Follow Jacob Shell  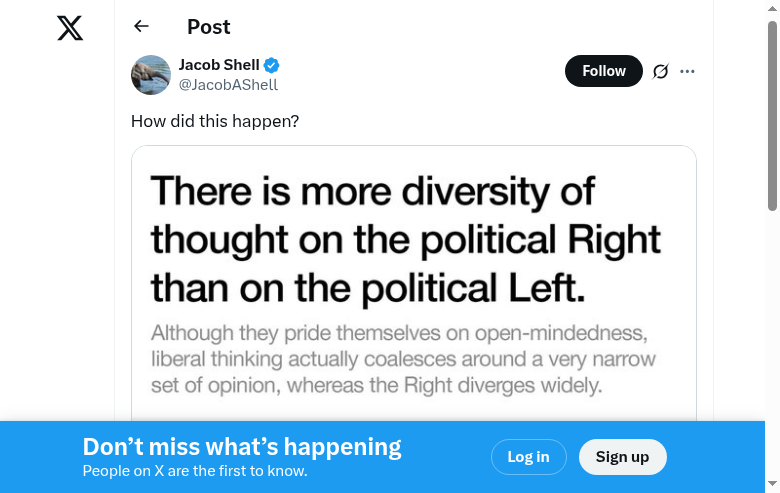[x=603, y=71]
